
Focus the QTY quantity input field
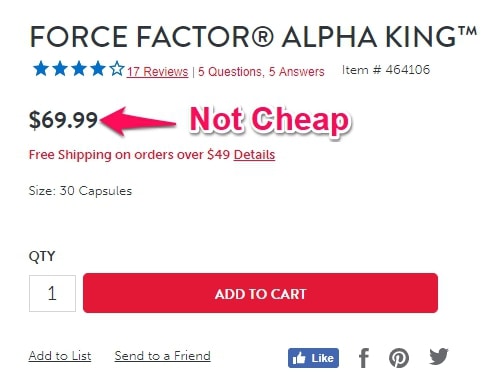[x=52, y=293]
